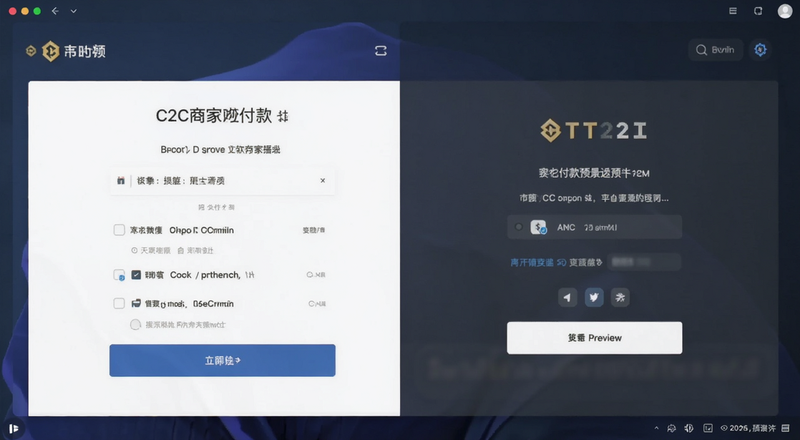Click the blurred value field in dark panel

[644, 262]
